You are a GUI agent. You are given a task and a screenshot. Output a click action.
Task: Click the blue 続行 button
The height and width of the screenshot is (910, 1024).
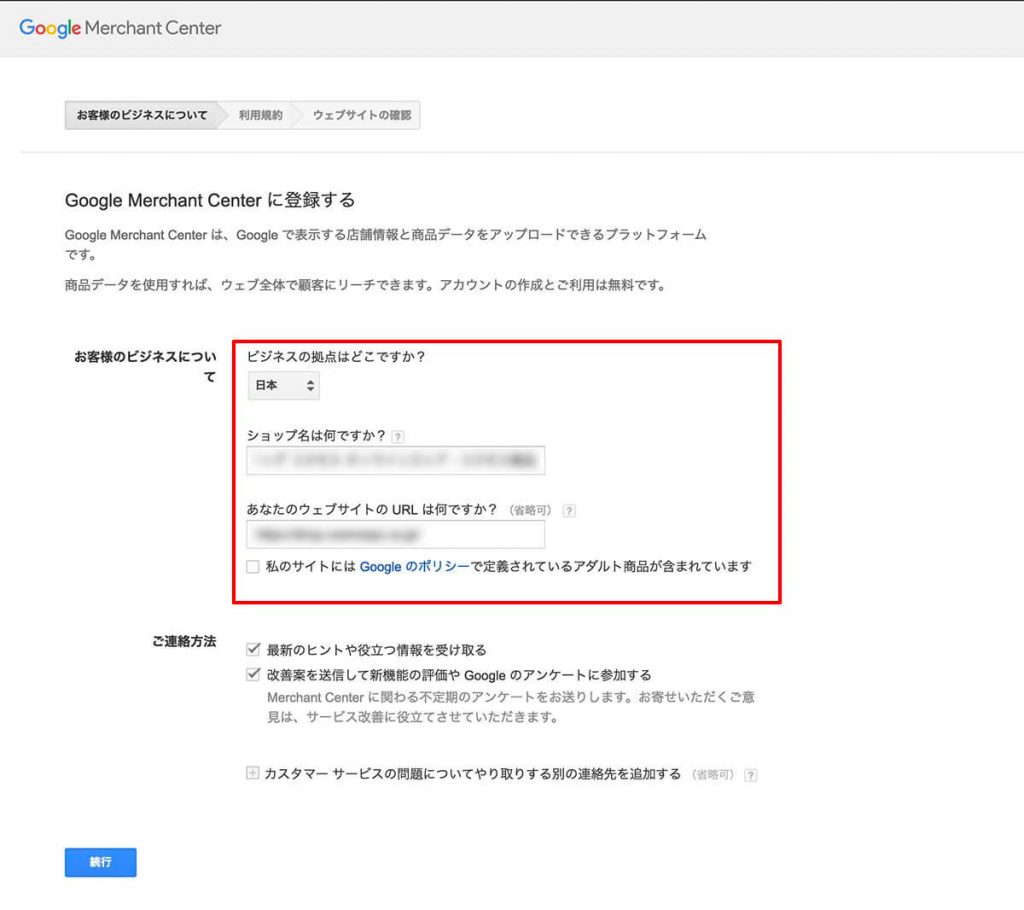click(x=101, y=862)
